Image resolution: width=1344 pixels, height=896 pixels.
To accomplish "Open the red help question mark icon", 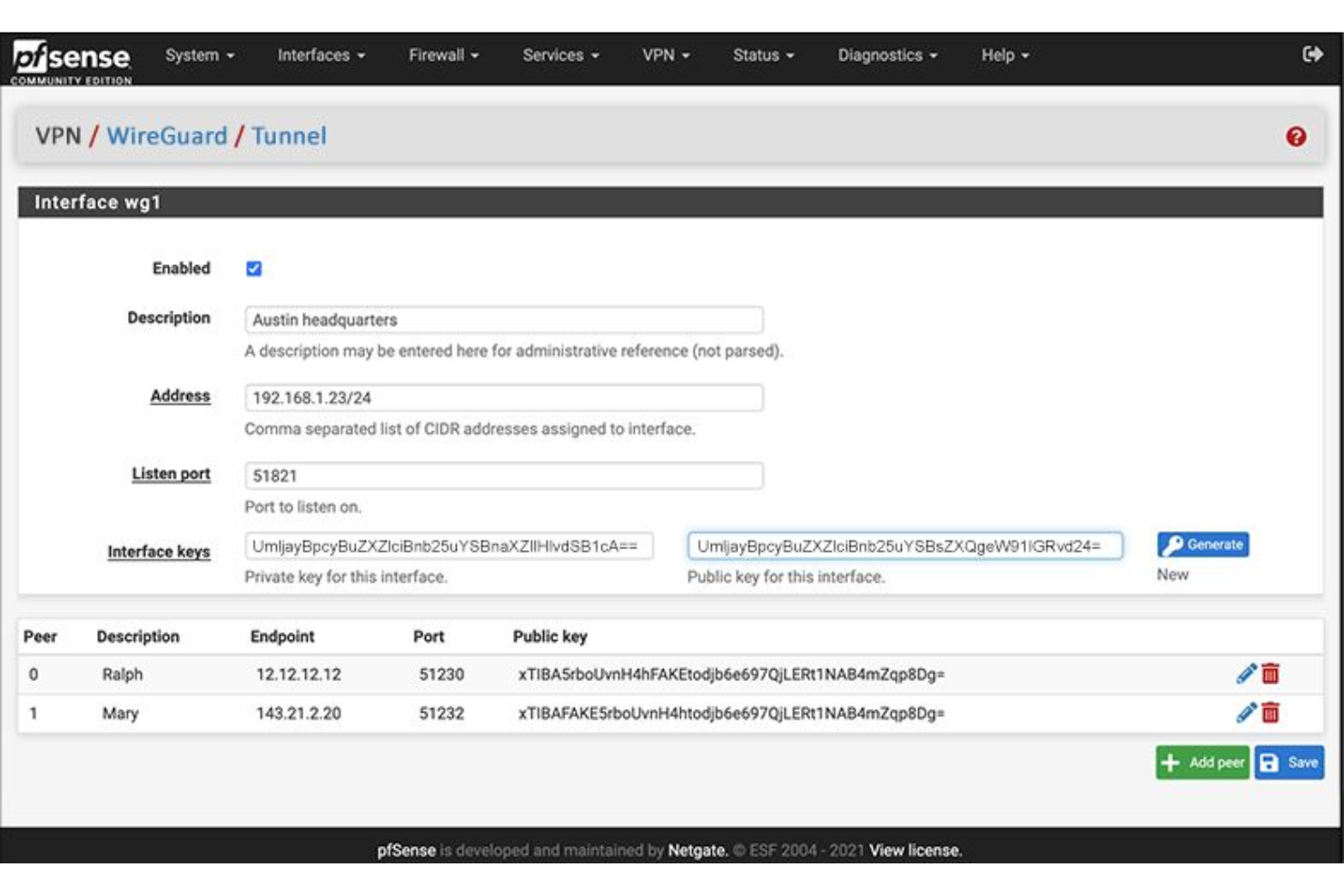I will click(1296, 136).
